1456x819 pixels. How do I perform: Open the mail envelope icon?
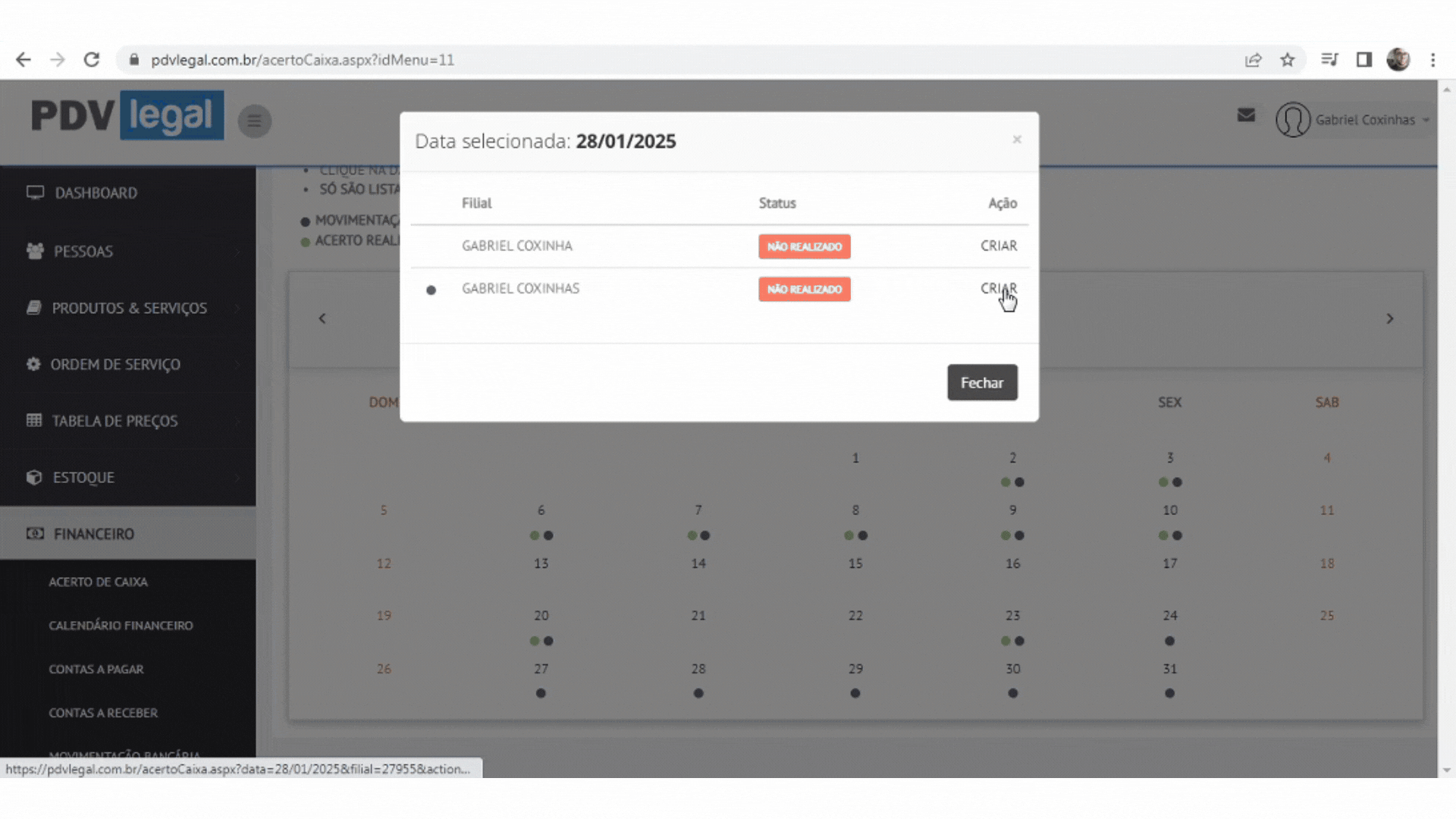(x=1246, y=115)
